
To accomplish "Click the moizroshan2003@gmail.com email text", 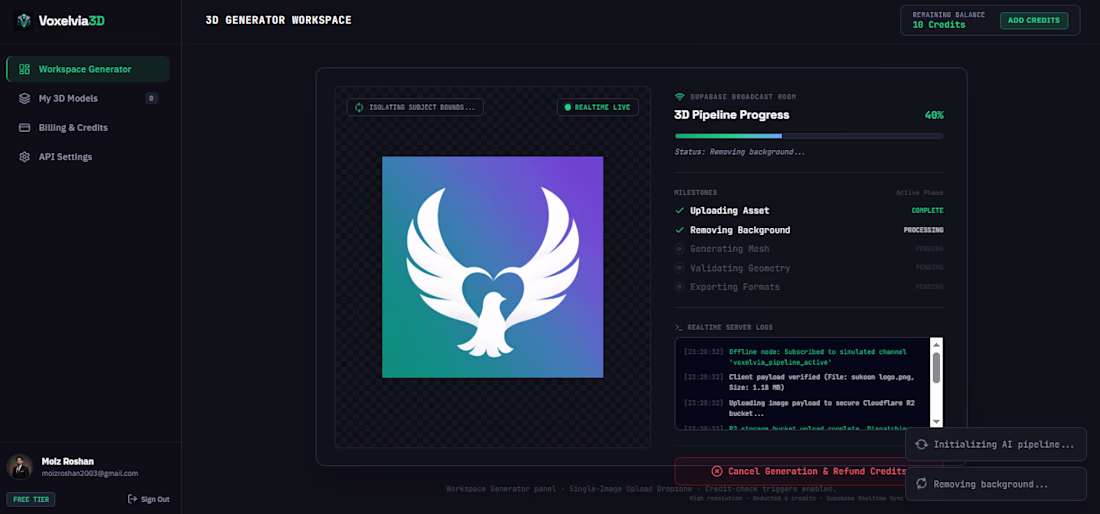I will [88, 473].
